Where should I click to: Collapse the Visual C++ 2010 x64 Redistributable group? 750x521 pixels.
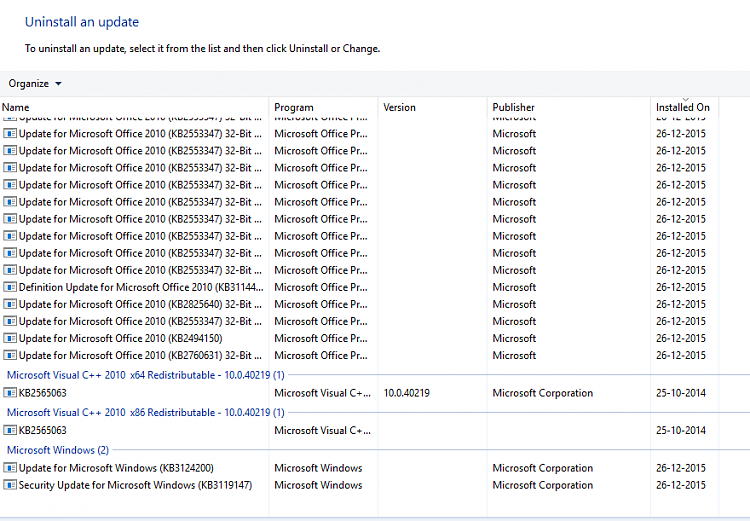[145, 375]
